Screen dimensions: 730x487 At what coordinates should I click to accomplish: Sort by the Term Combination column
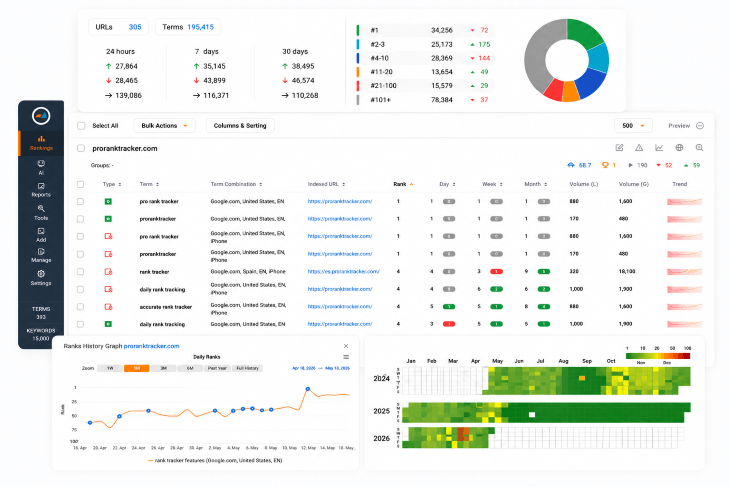tap(236, 184)
